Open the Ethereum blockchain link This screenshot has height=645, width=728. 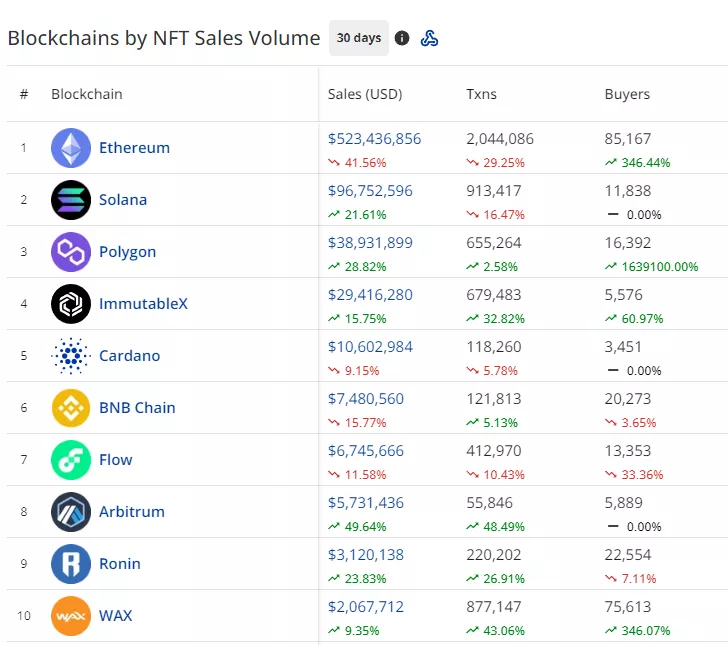(134, 148)
